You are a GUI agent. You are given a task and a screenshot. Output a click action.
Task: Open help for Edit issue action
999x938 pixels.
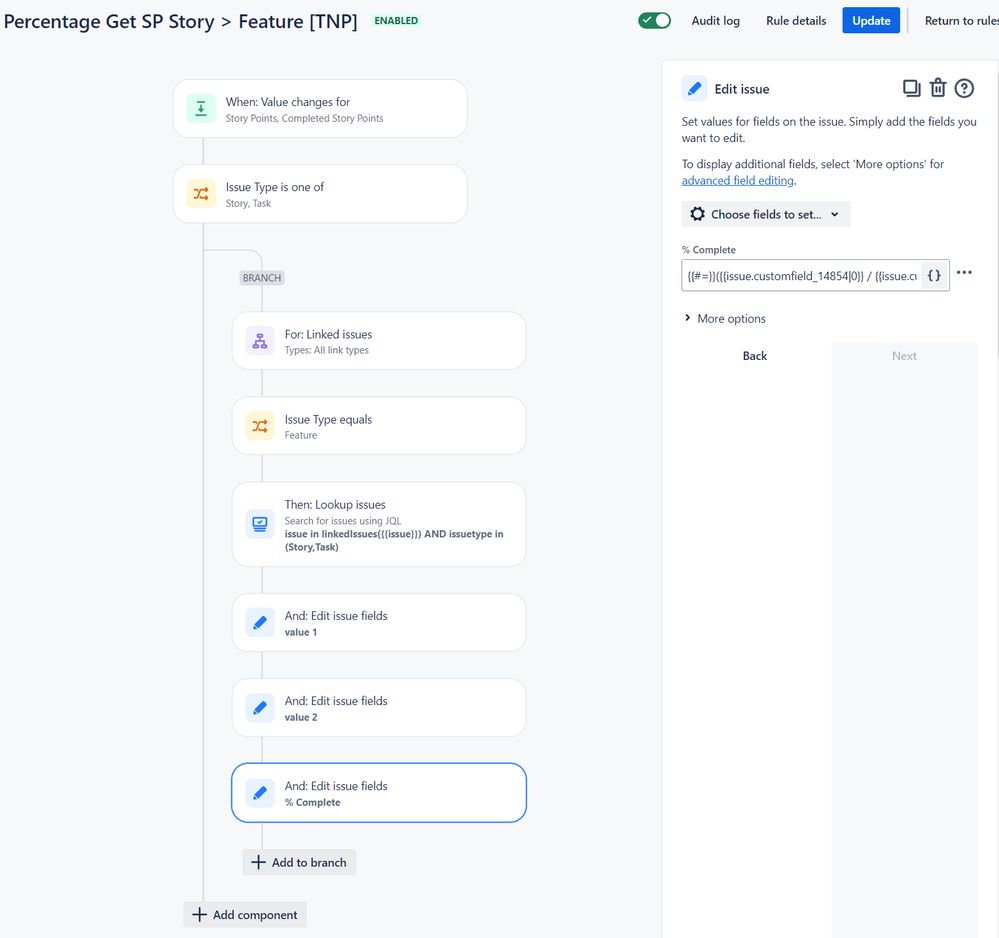pos(964,88)
